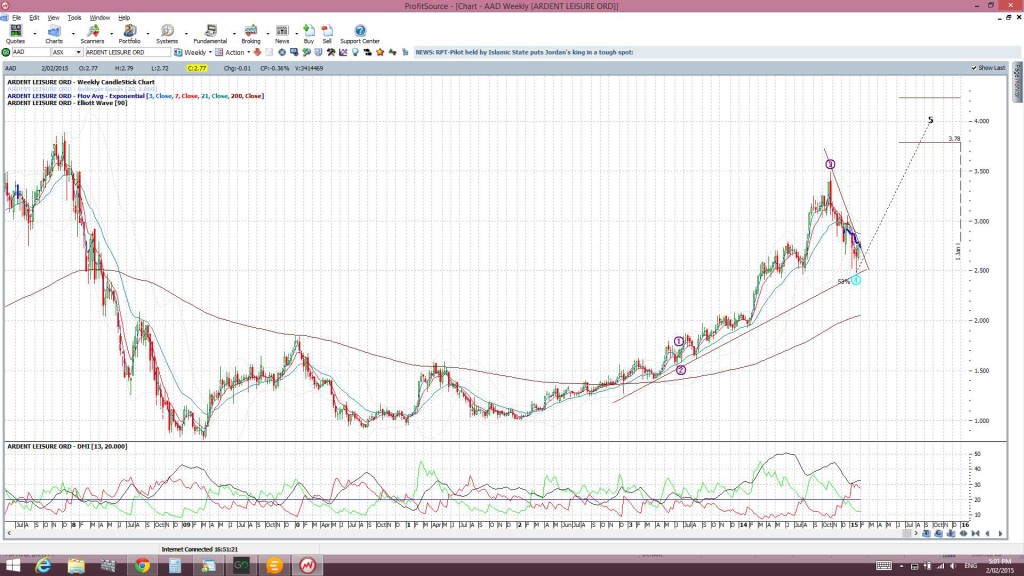Open Internet Explorer from taskbar

click(43, 566)
